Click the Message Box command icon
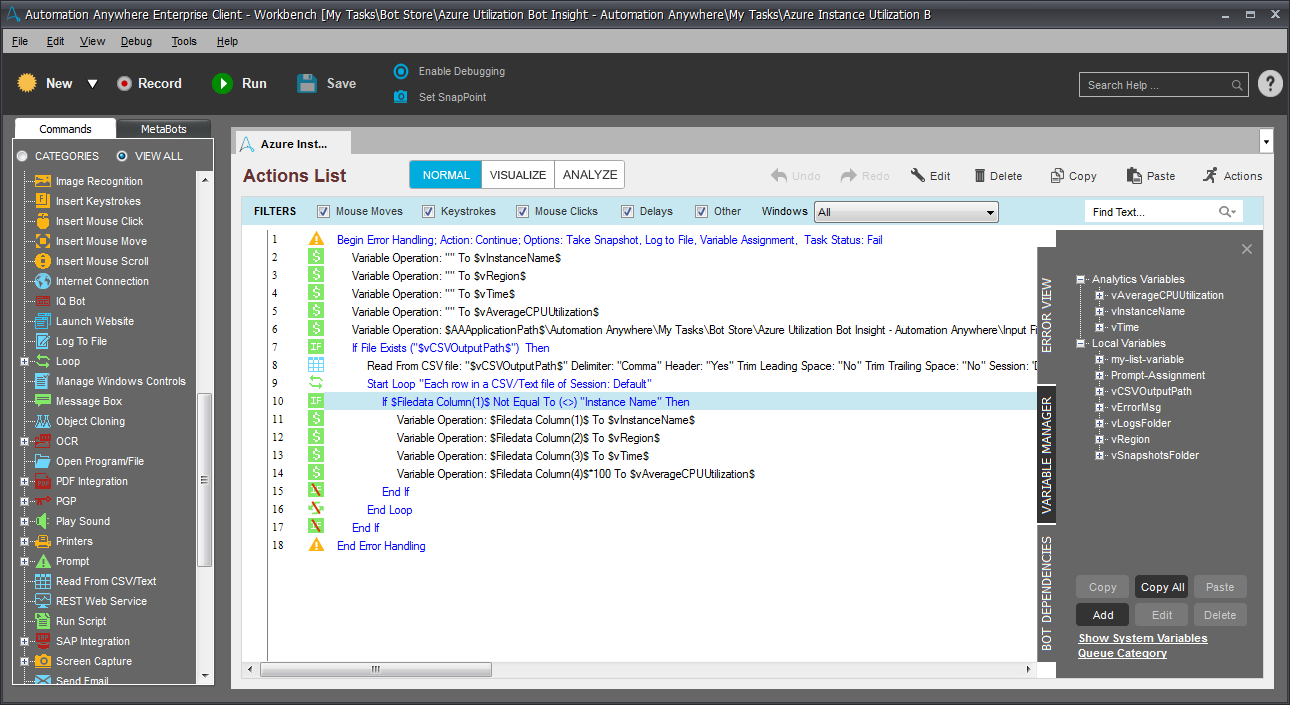Image resolution: width=1290 pixels, height=705 pixels. pyautogui.click(x=43, y=401)
